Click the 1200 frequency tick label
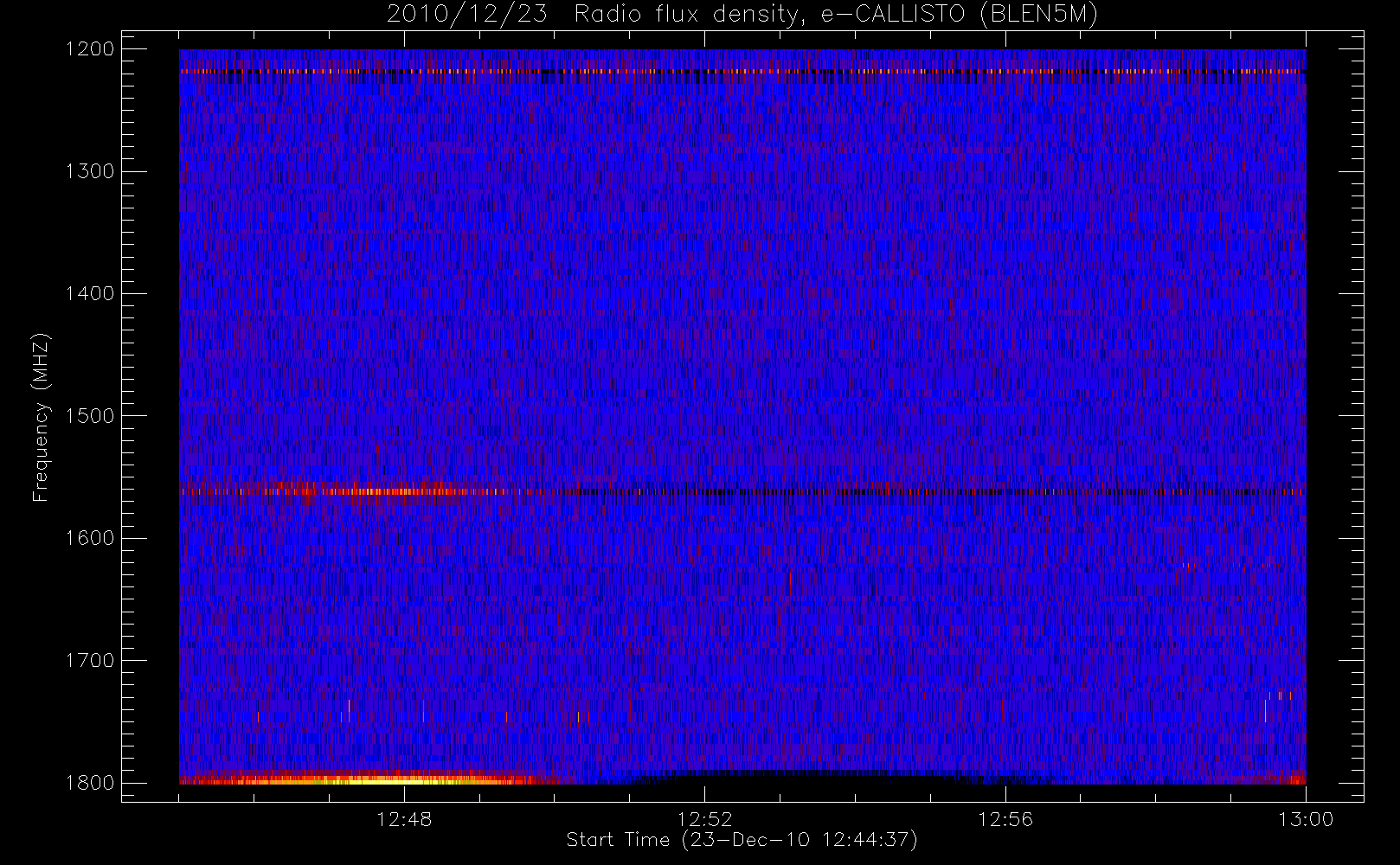Viewport: 1400px width, 865px height. coord(90,49)
